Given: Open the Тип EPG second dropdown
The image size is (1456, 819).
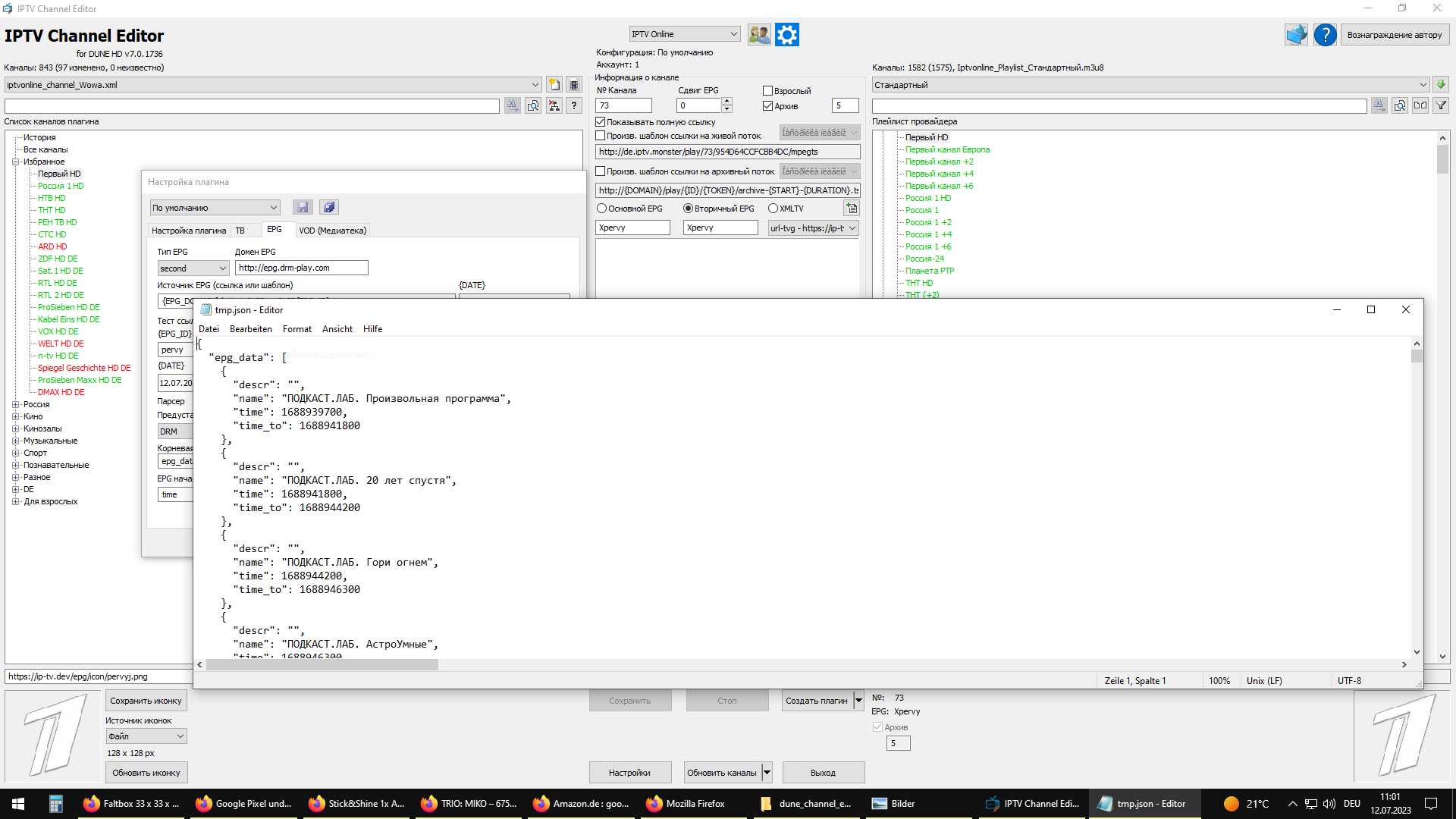Looking at the screenshot, I should (x=193, y=268).
